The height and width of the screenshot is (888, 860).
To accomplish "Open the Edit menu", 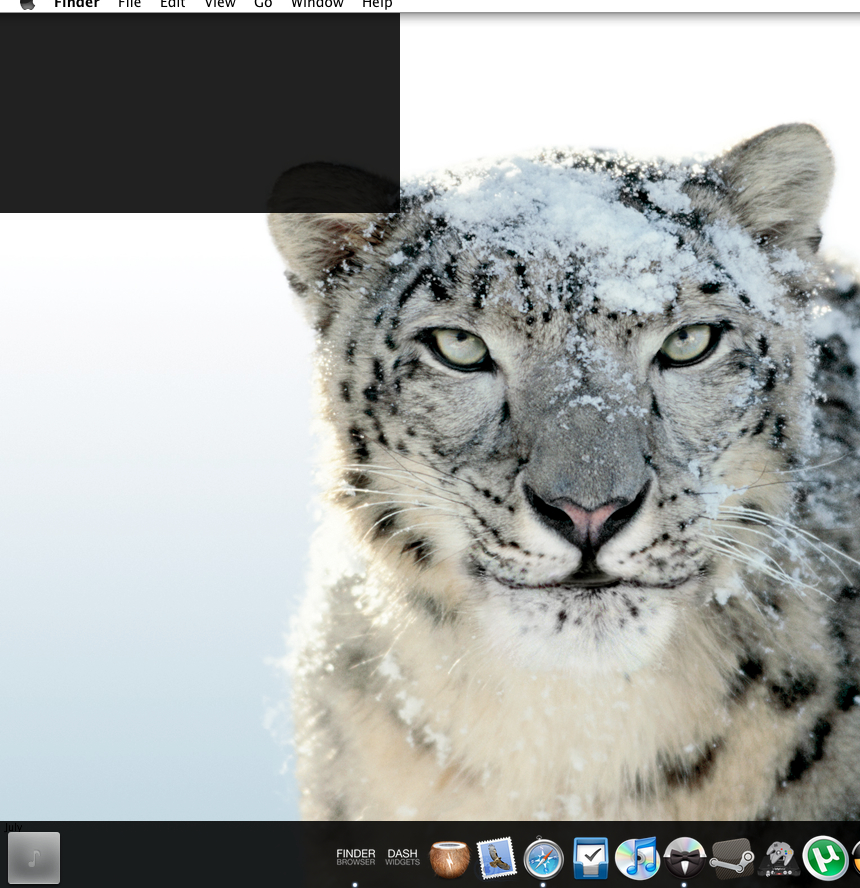I will tap(173, 4).
